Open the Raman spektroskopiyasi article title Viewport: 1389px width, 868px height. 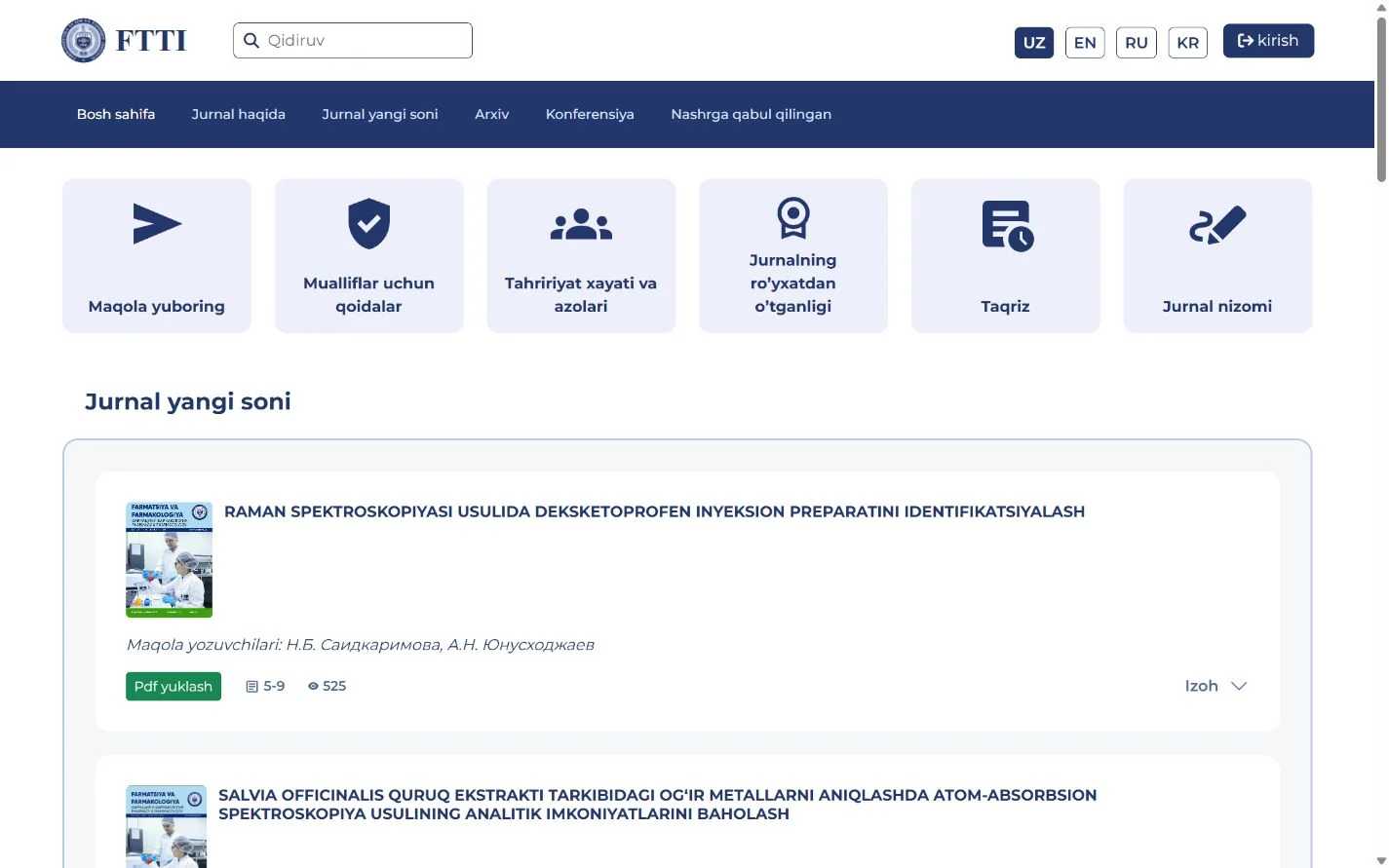654,511
